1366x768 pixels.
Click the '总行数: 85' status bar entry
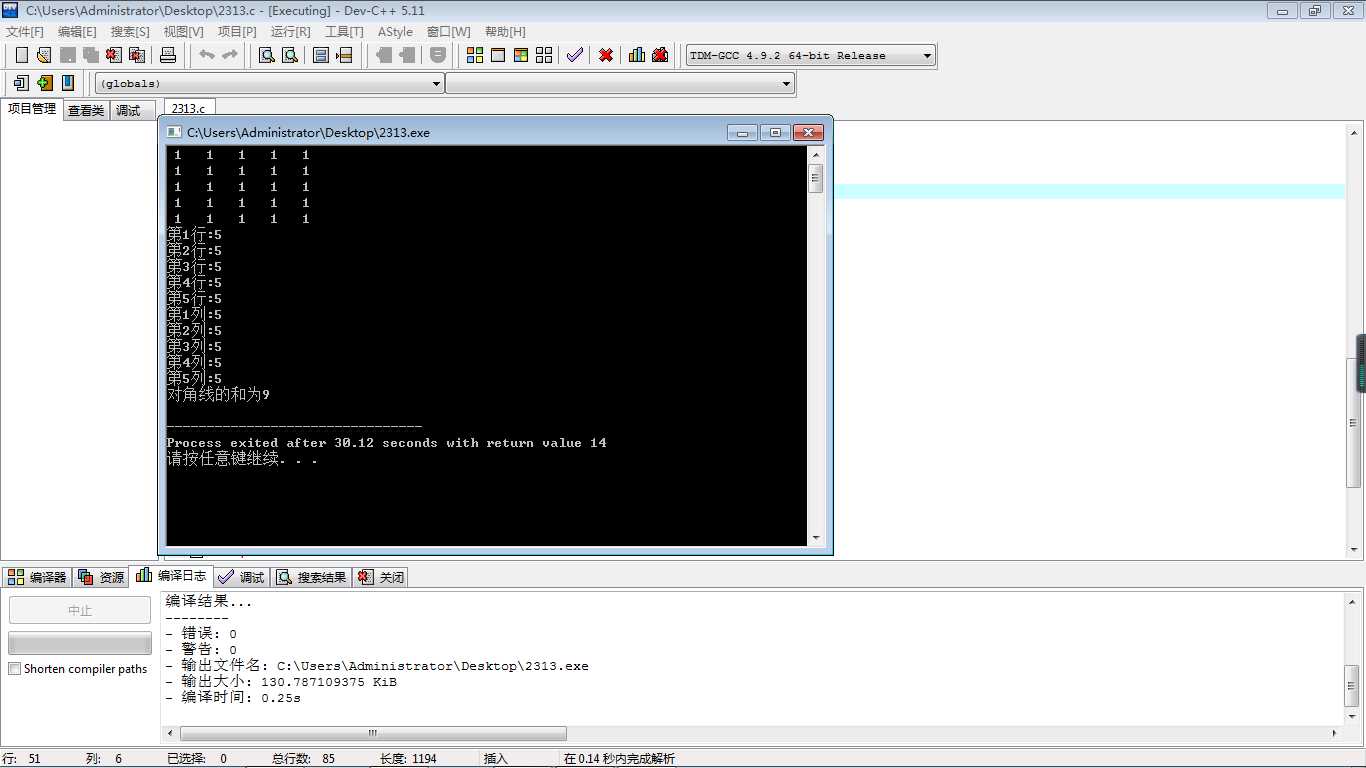(x=304, y=759)
